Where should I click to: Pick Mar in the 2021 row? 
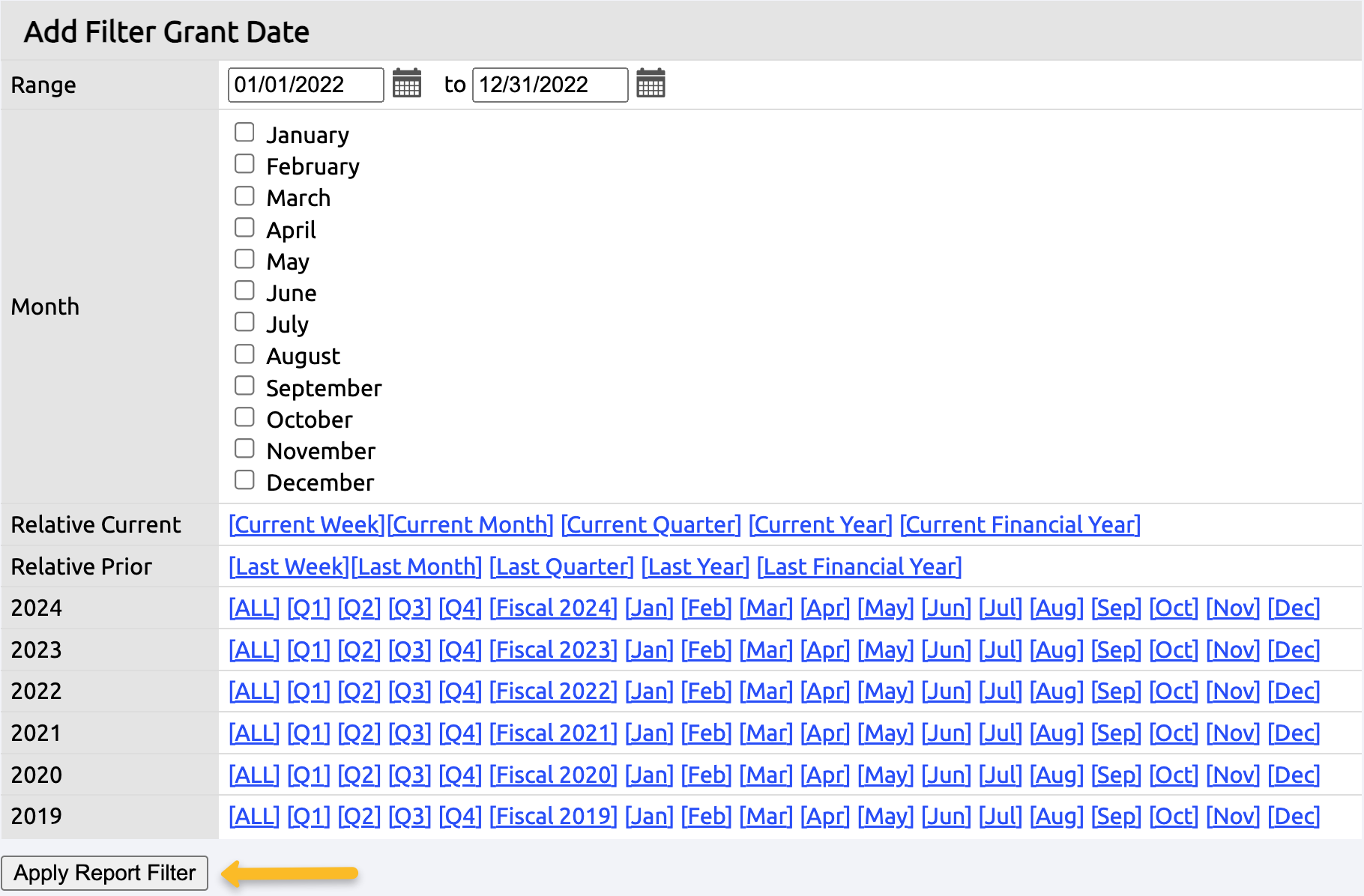click(x=766, y=733)
